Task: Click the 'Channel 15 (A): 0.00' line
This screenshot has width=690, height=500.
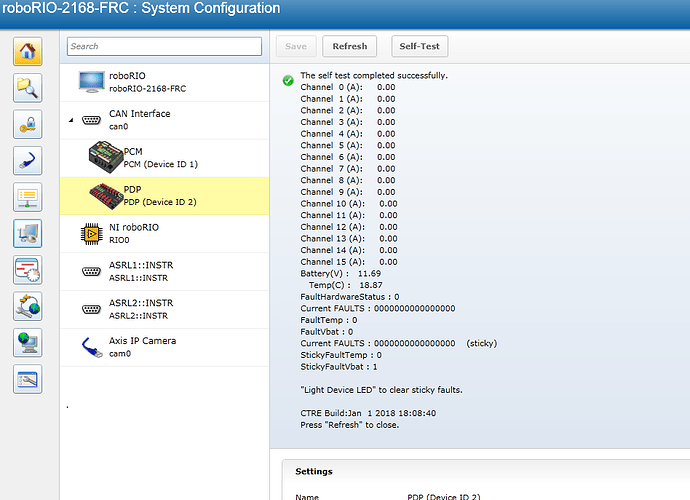Action: (x=349, y=262)
